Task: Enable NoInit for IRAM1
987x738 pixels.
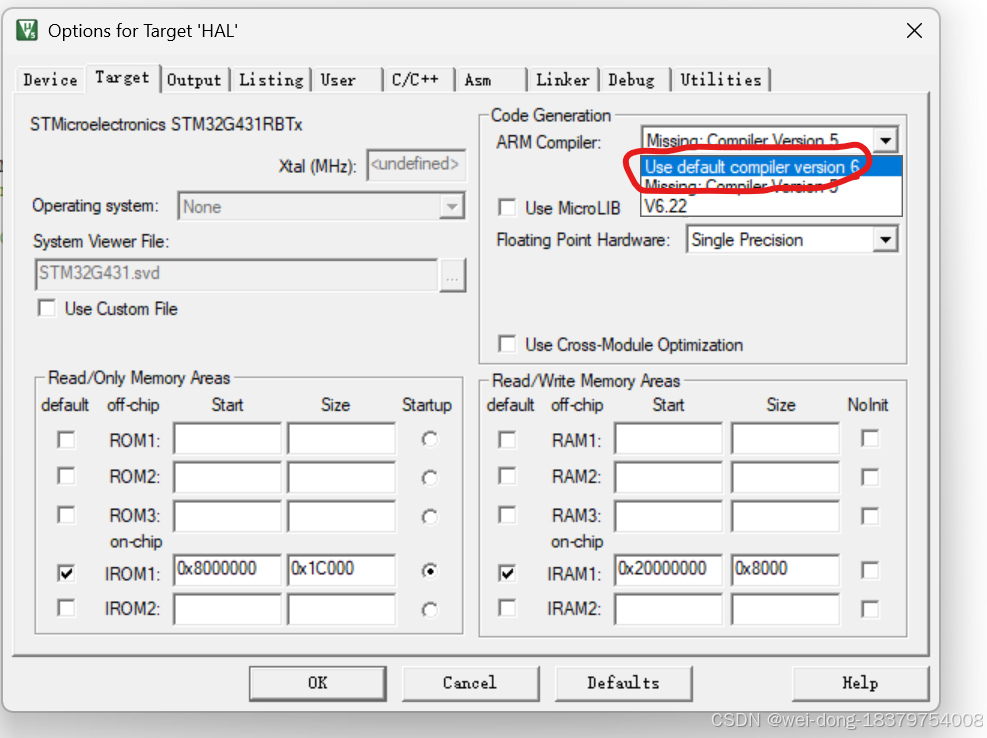Action: click(x=870, y=571)
